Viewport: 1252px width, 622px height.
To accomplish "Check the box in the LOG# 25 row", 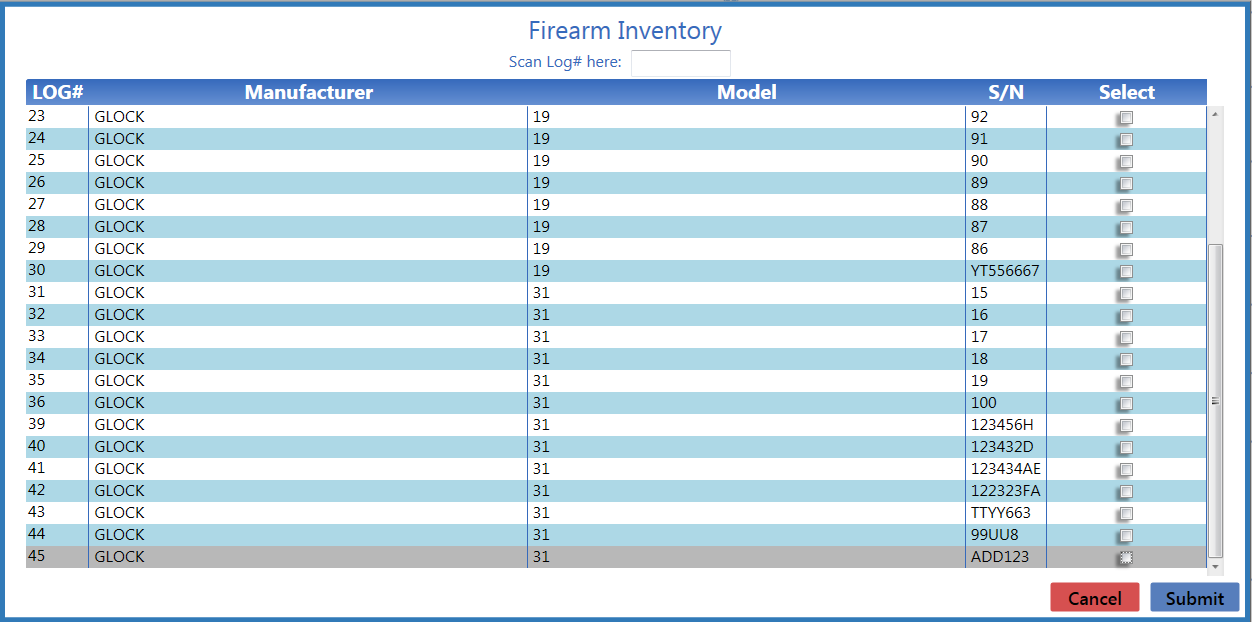I will tap(1126, 162).
